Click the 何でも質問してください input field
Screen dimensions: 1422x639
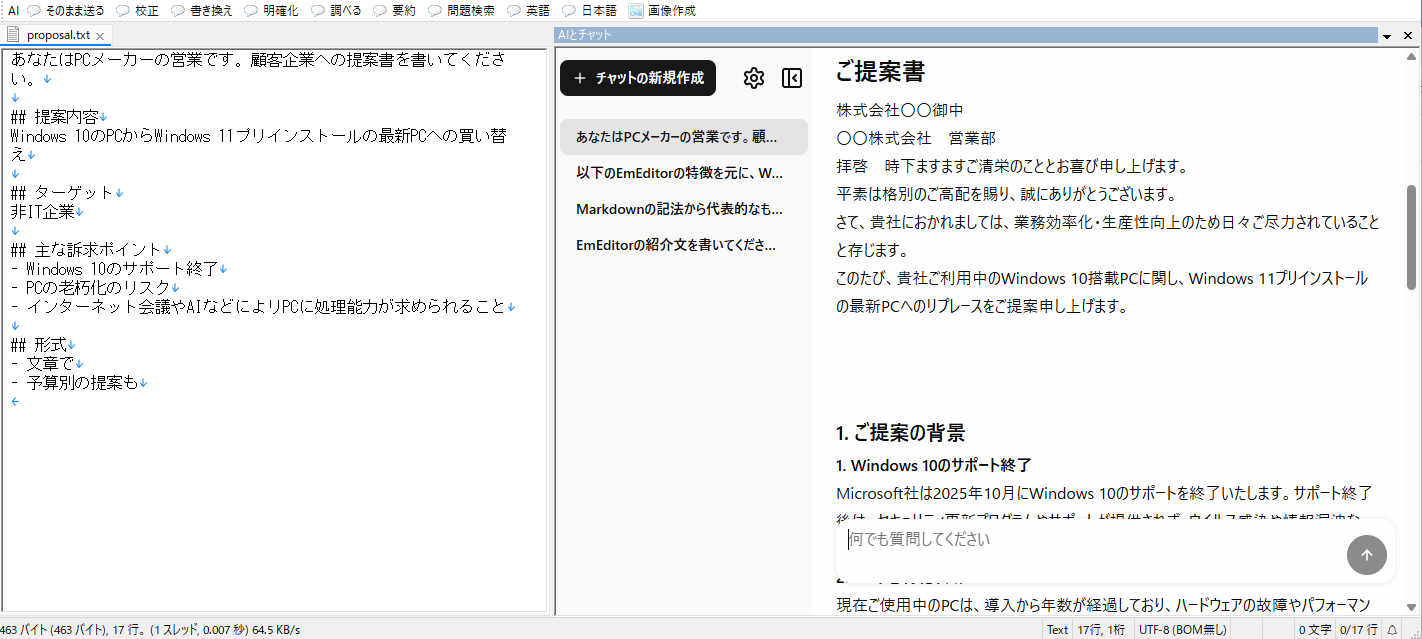[x=1000, y=539]
